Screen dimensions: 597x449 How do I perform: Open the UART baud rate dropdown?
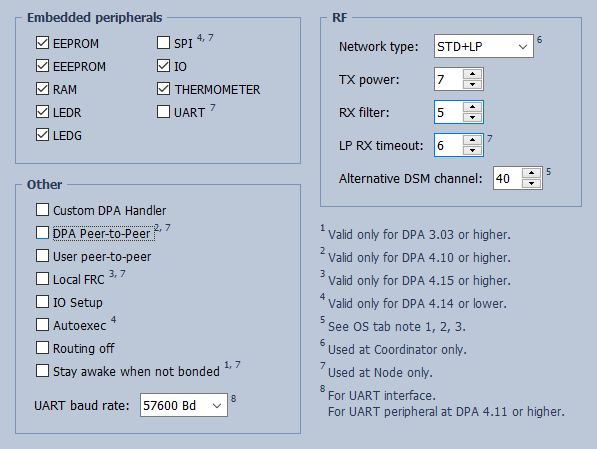[184, 405]
